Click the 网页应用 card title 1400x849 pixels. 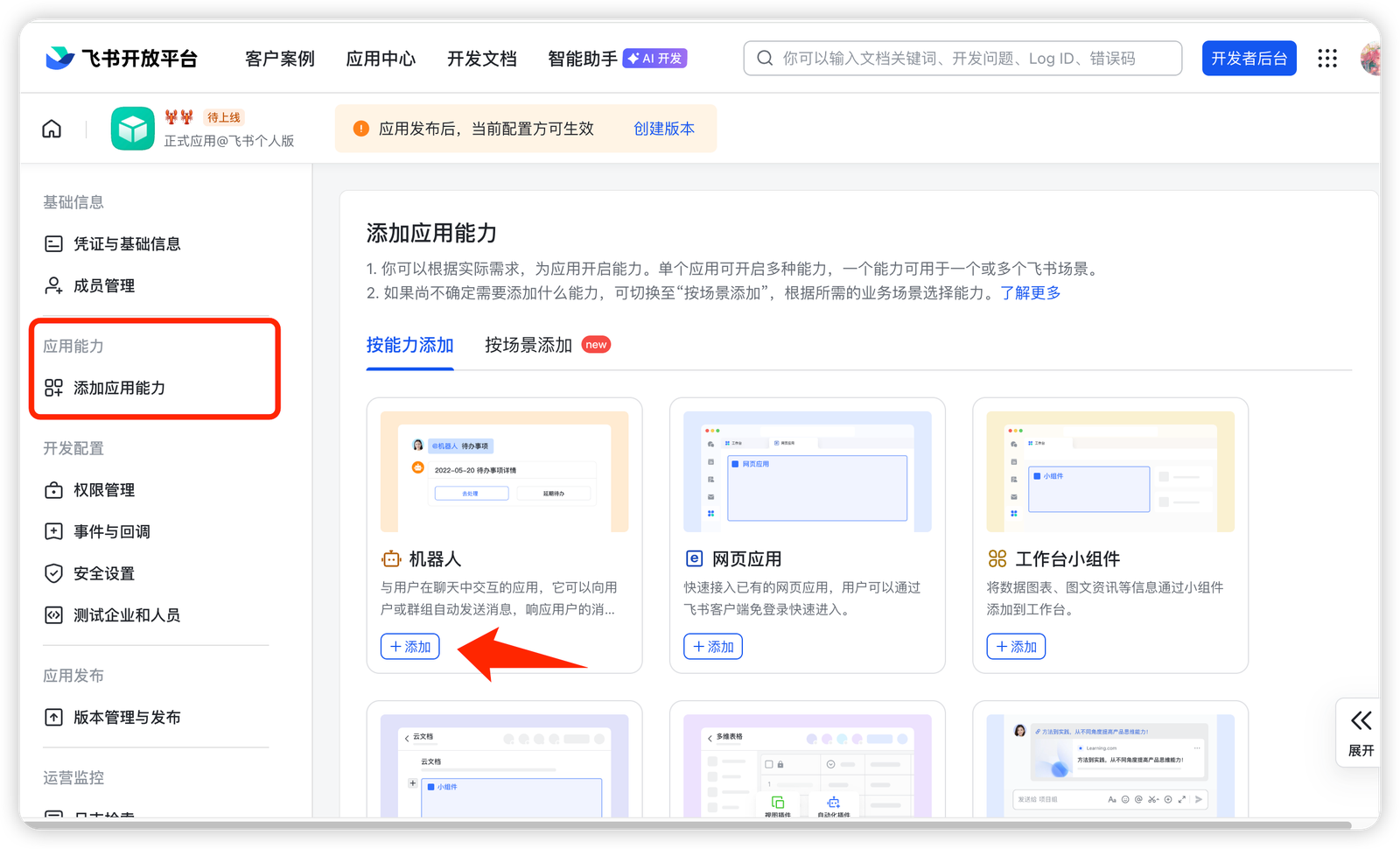coord(747,558)
